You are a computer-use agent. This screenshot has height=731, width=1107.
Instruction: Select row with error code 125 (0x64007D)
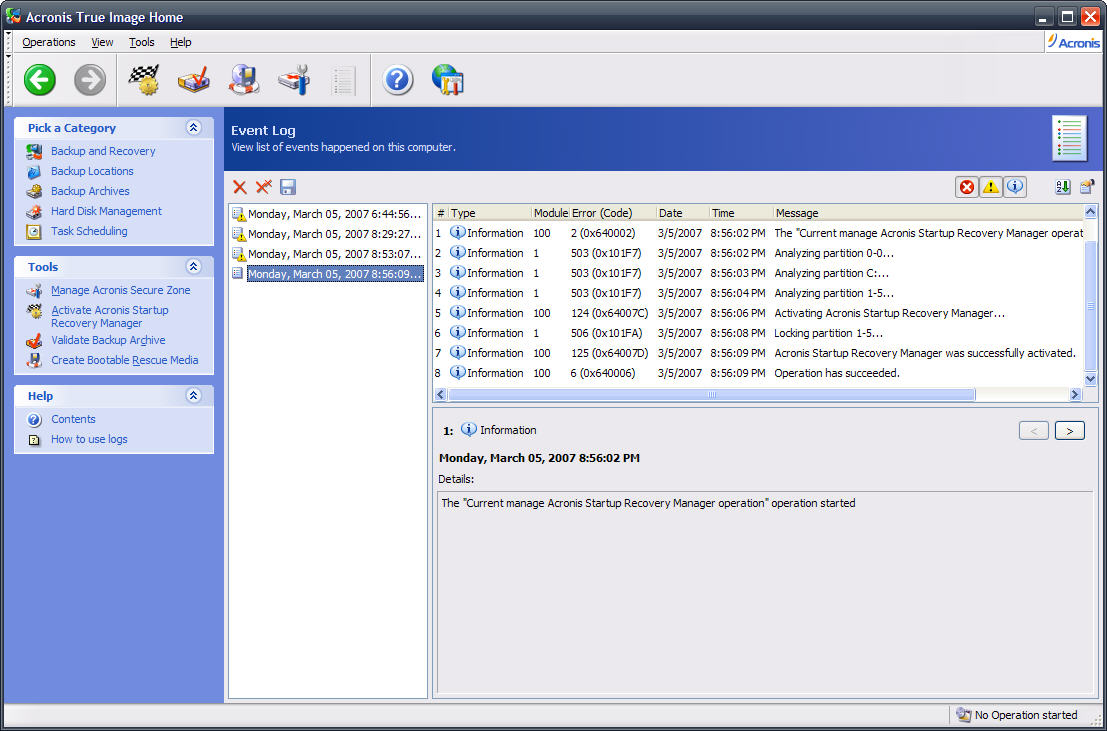[758, 352]
